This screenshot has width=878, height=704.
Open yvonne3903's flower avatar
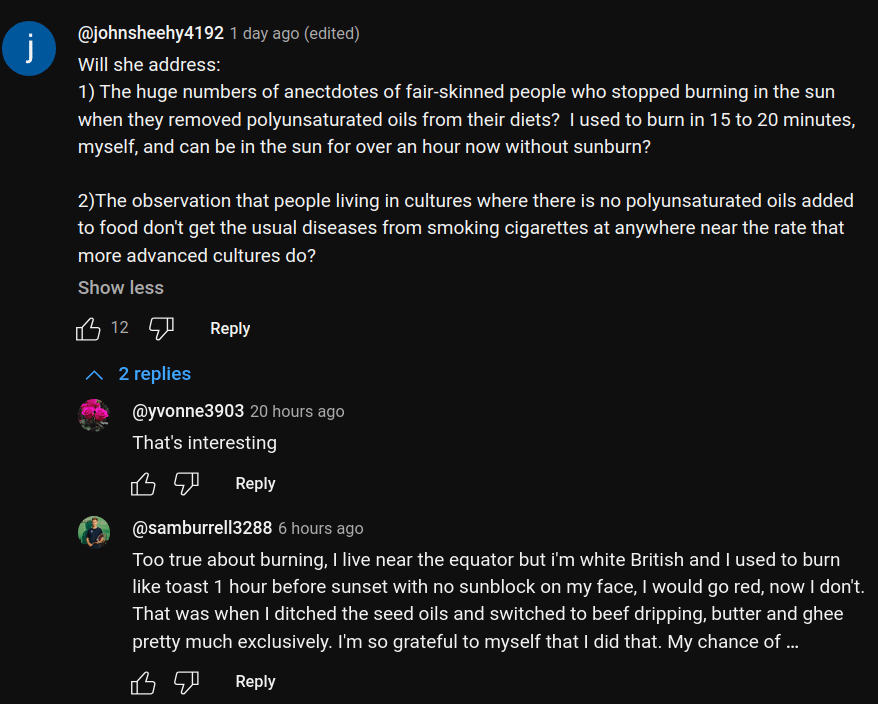(94, 414)
